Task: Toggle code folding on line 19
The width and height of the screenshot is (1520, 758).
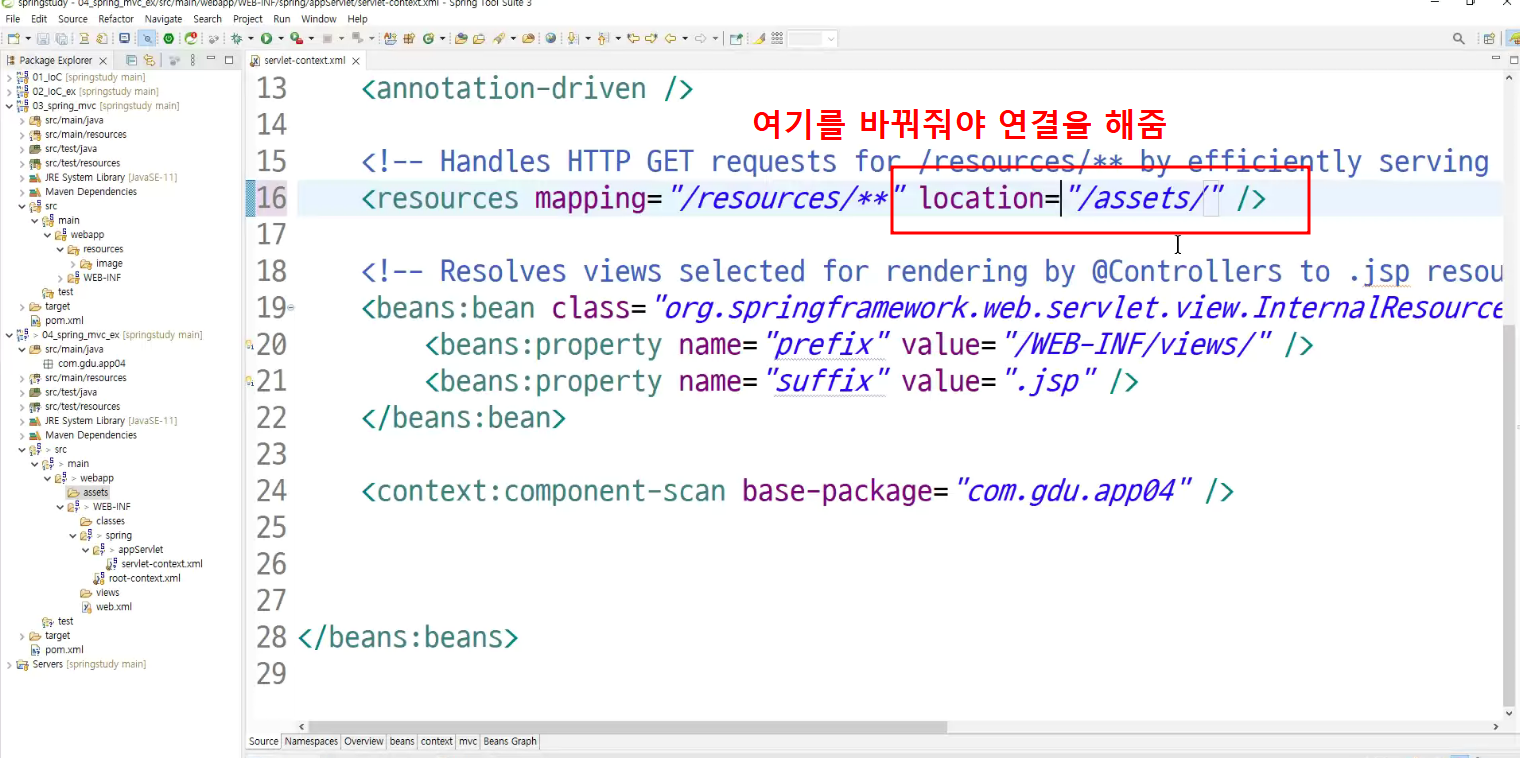Action: [x=291, y=308]
